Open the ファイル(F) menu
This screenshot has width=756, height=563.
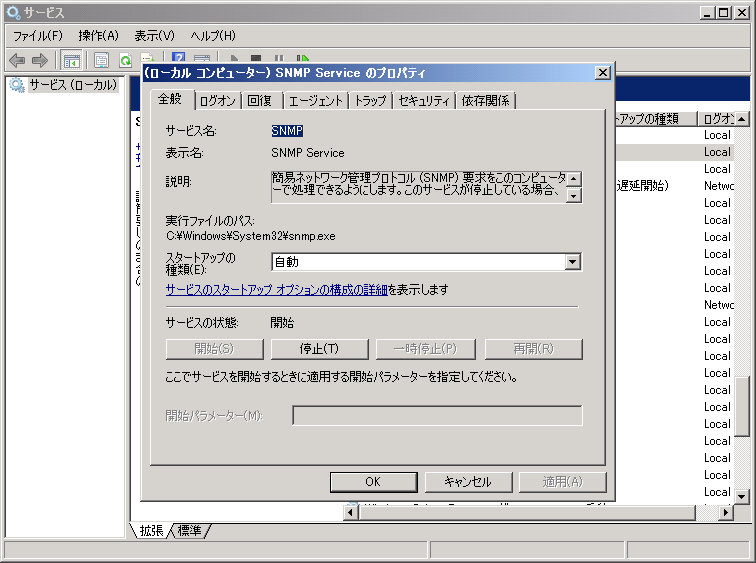point(38,36)
